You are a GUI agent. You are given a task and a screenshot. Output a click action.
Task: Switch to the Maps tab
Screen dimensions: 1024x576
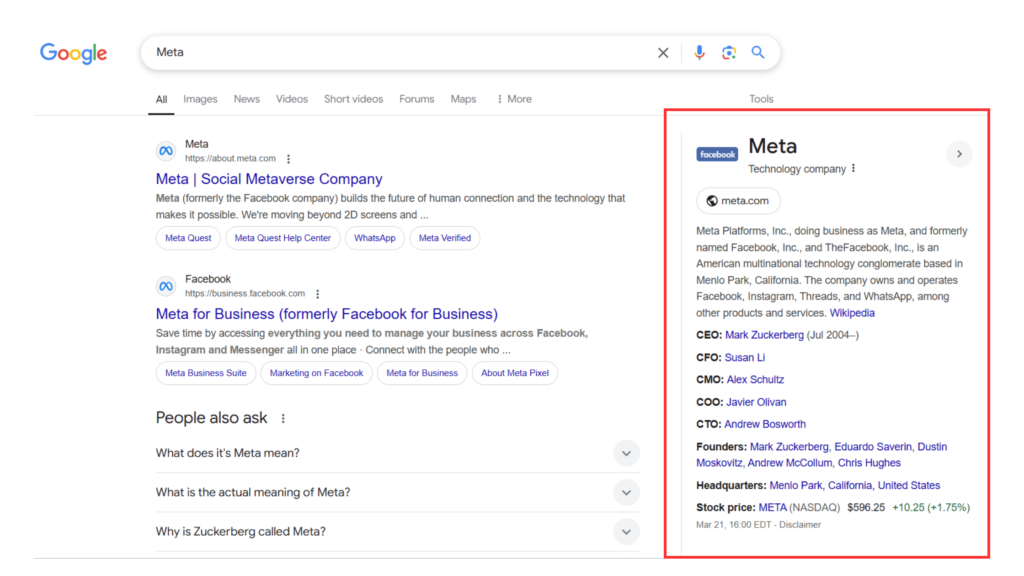click(x=463, y=99)
